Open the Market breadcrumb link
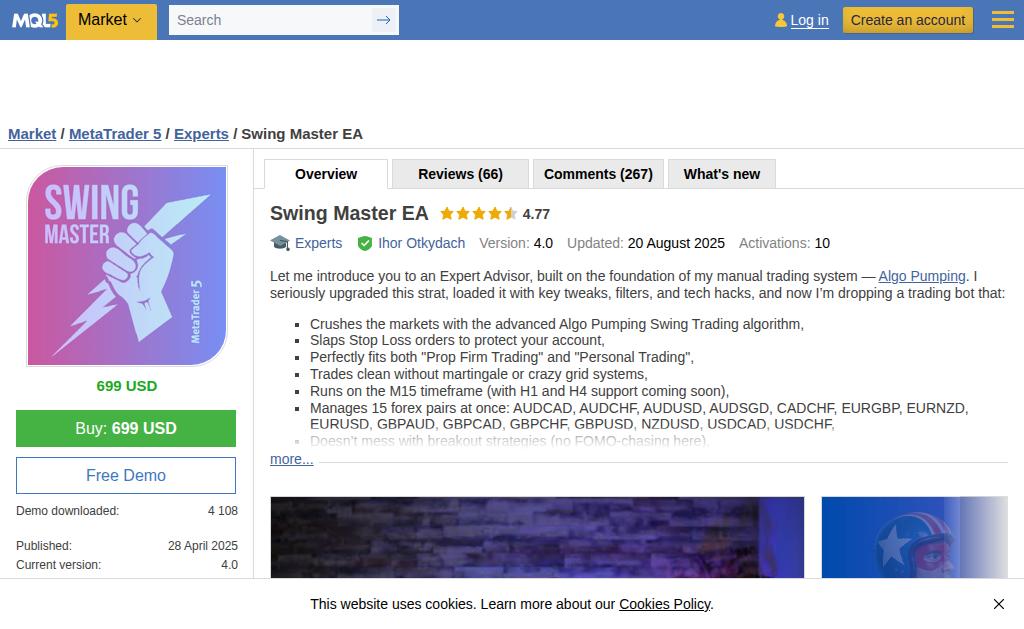 tap(32, 134)
